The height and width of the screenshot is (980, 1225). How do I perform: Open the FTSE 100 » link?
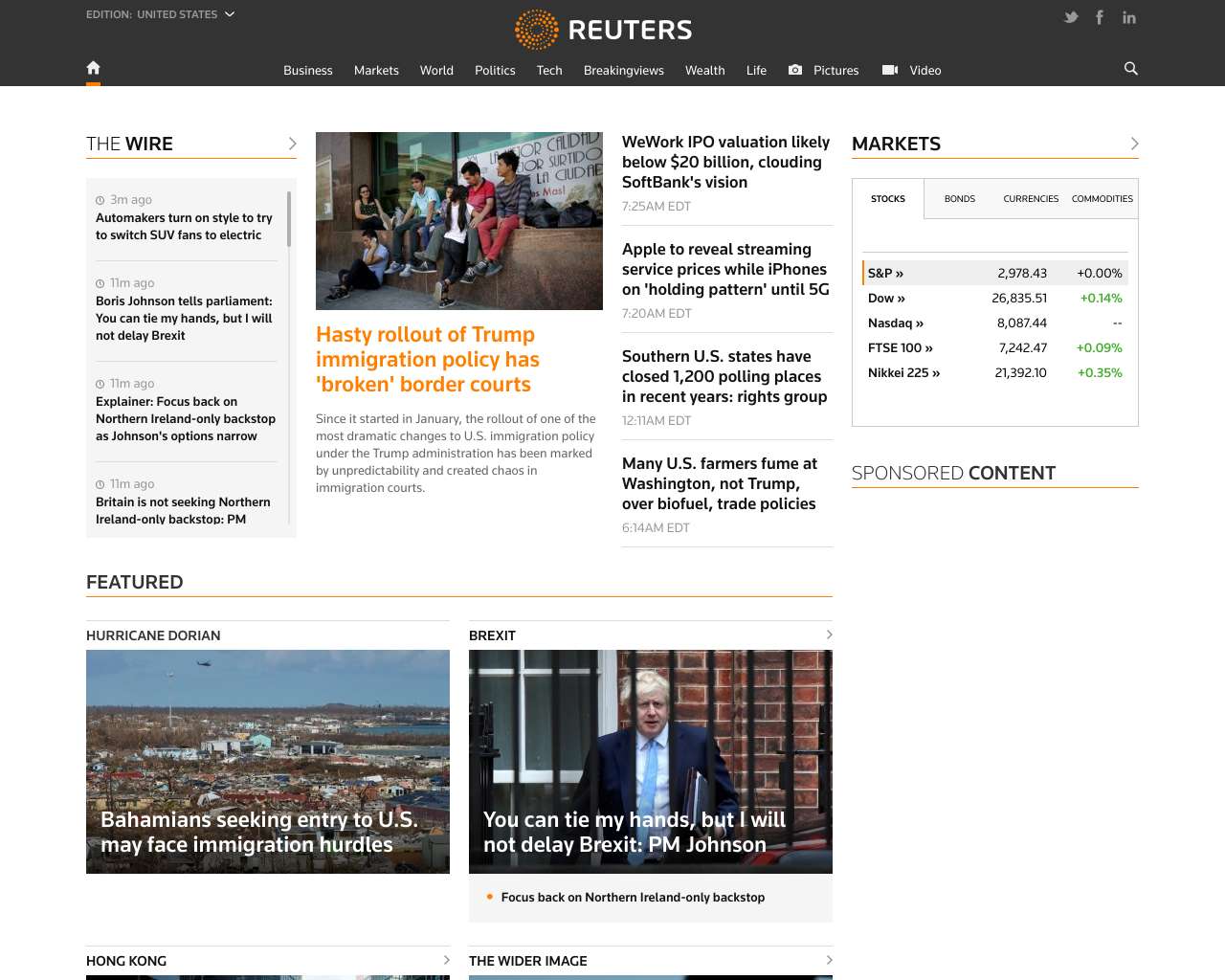(x=901, y=347)
